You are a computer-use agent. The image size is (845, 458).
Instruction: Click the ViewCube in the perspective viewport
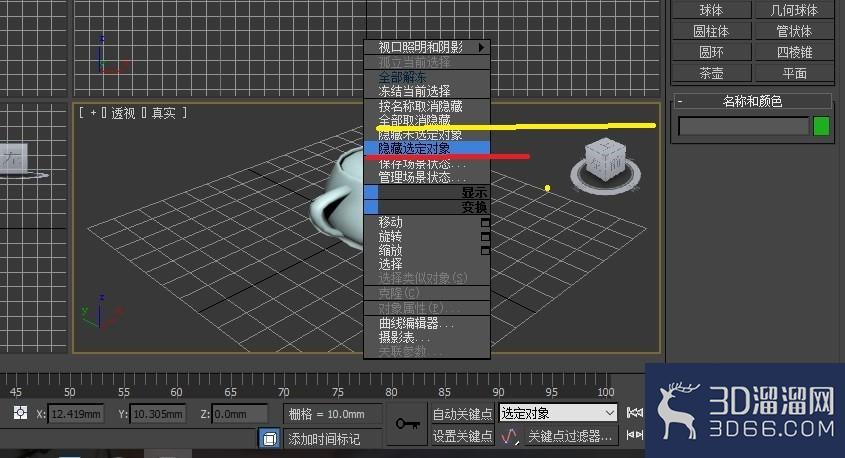pos(606,164)
